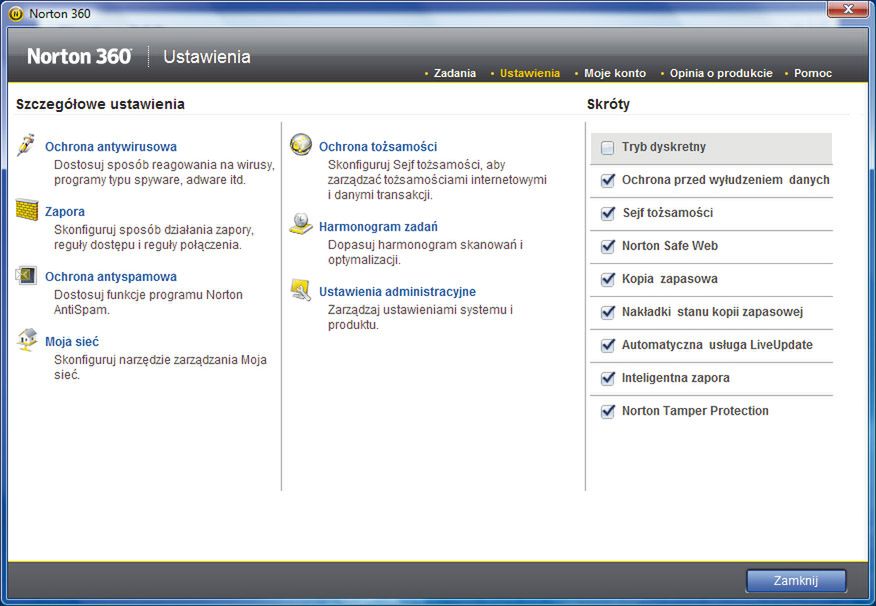
Task: Open the Ochrona antywirusowa link
Action: coord(111,147)
